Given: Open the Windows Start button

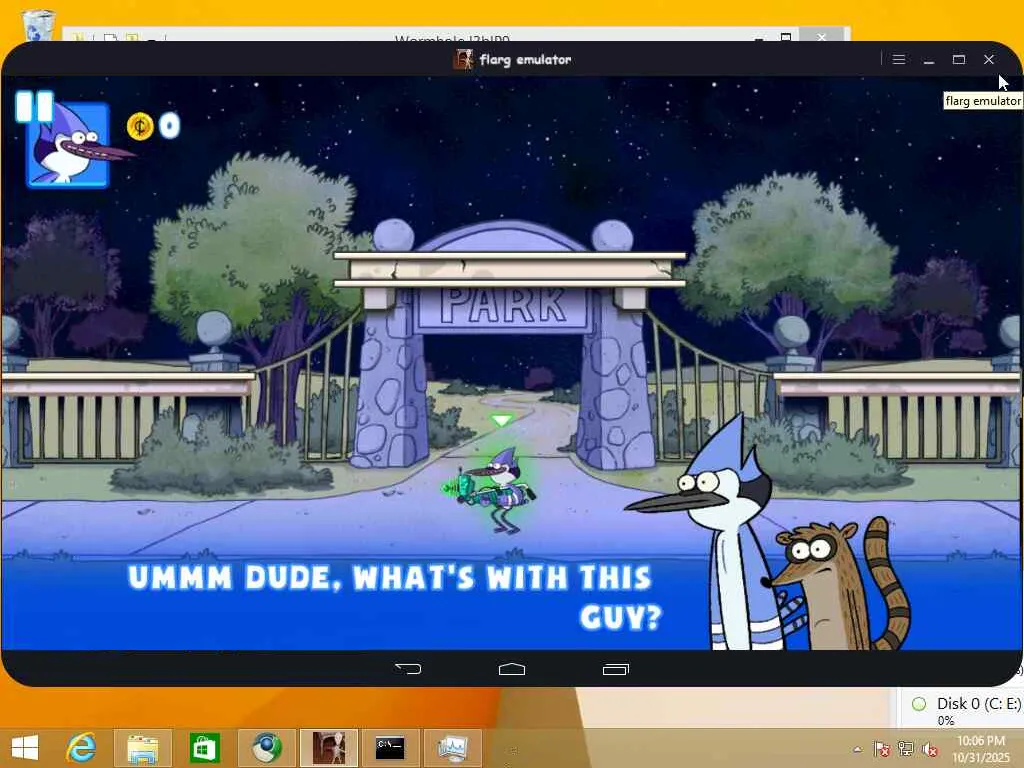Looking at the screenshot, I should [x=25, y=748].
